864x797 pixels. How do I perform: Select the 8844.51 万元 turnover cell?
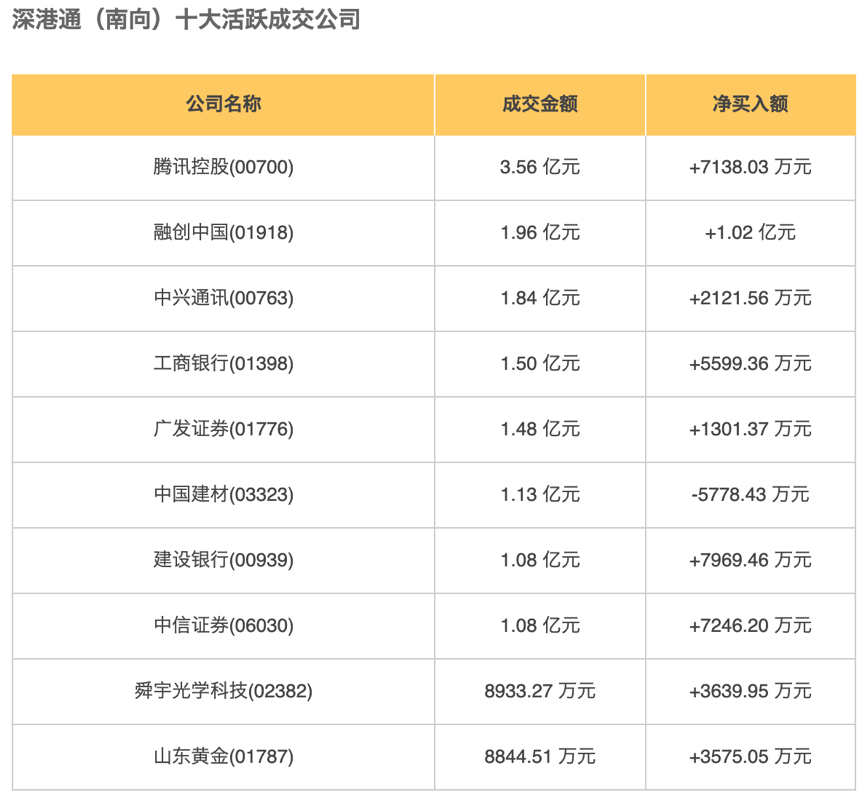(540, 756)
